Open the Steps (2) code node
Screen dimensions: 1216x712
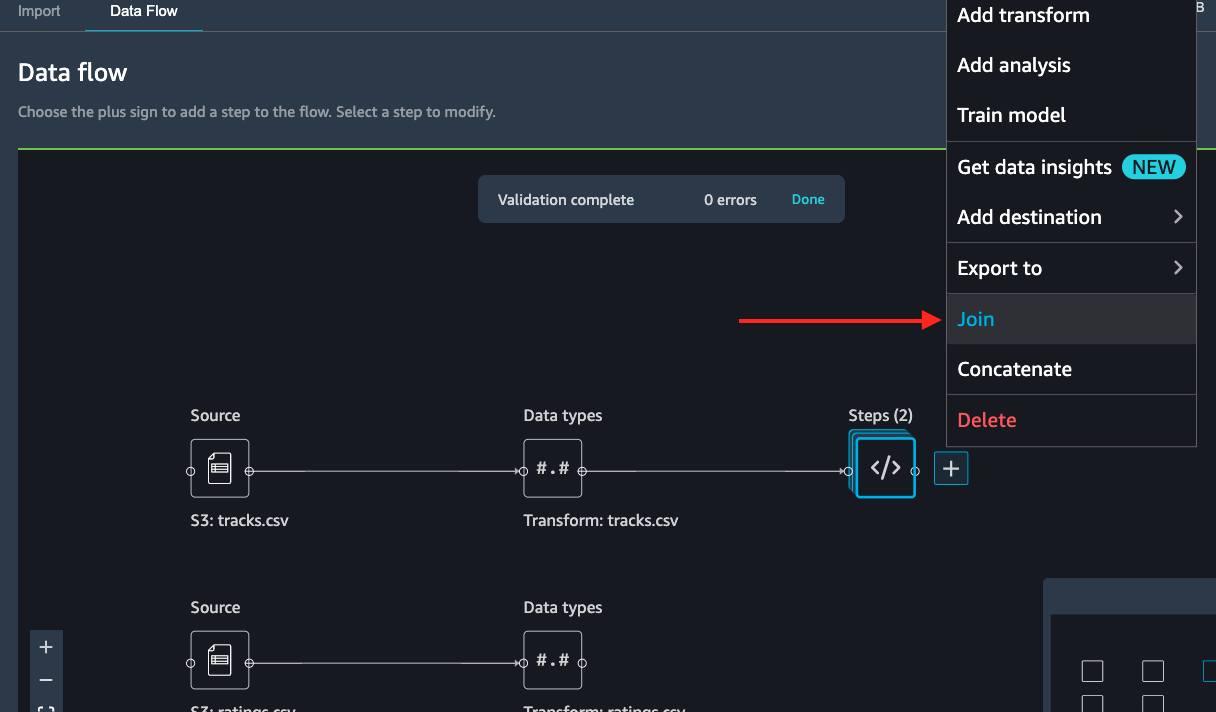coord(885,467)
